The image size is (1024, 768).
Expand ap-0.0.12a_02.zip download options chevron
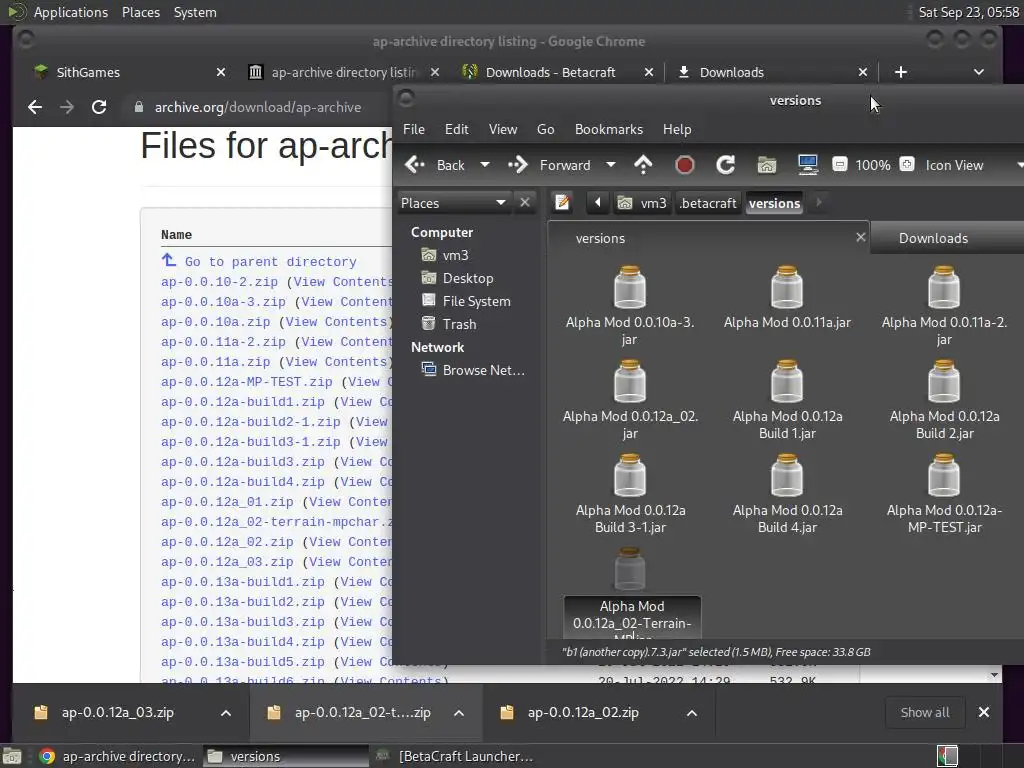[x=692, y=713]
